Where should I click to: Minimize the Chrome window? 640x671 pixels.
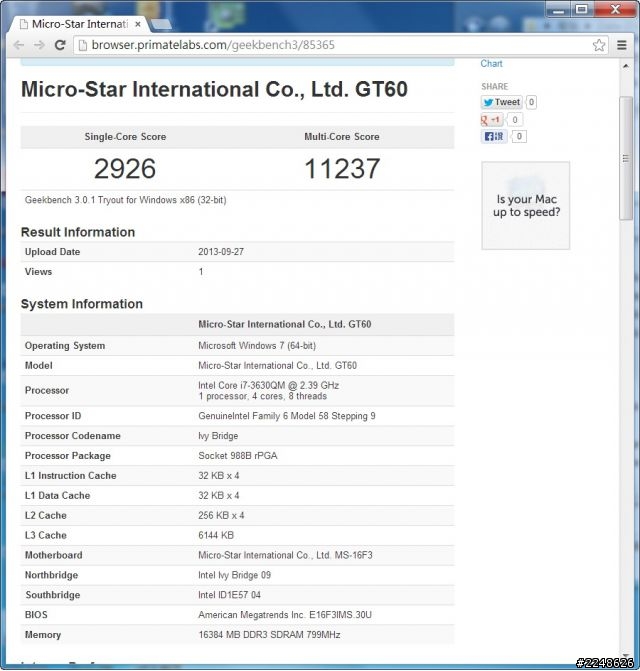click(x=559, y=9)
